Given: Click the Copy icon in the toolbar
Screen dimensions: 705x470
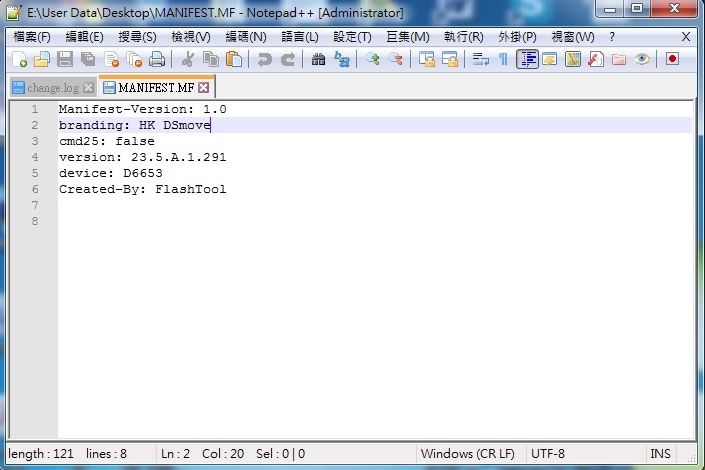Looking at the screenshot, I should (211, 59).
